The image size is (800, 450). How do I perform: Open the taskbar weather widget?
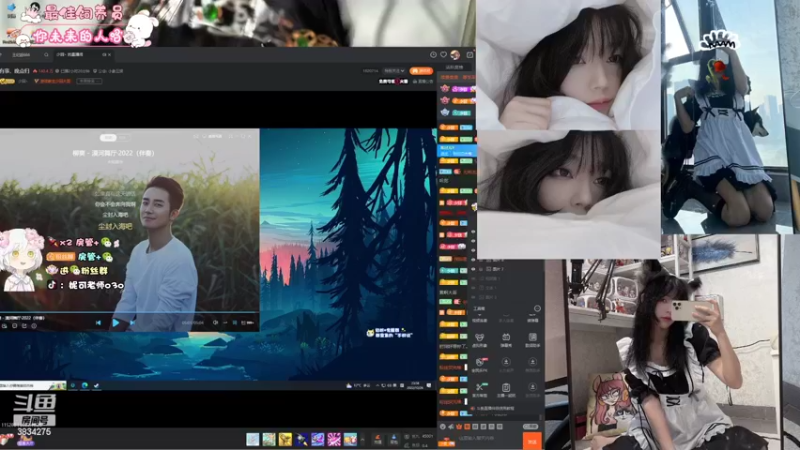pos(359,386)
